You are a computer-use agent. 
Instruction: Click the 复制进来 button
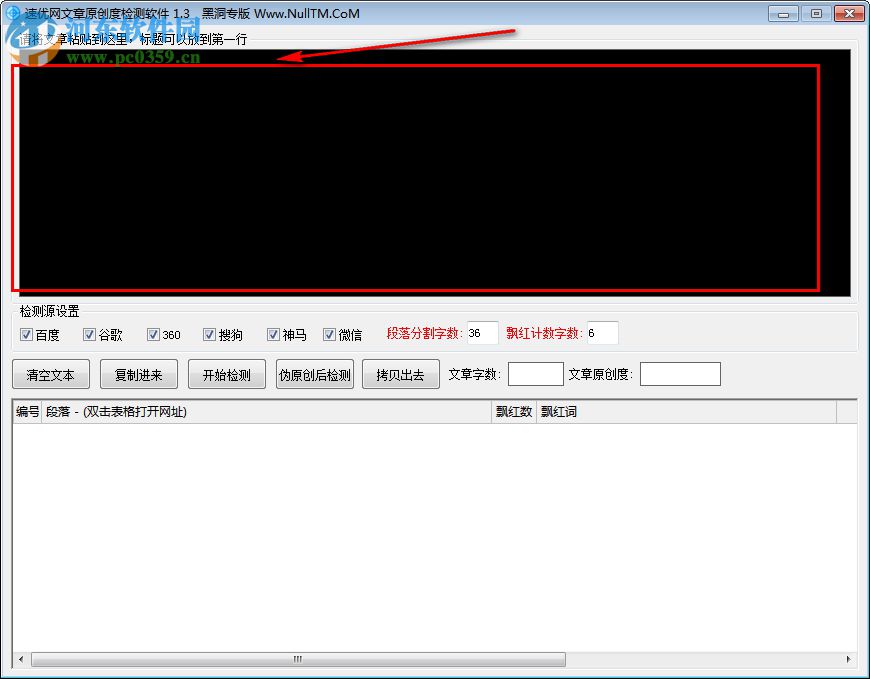[139, 374]
